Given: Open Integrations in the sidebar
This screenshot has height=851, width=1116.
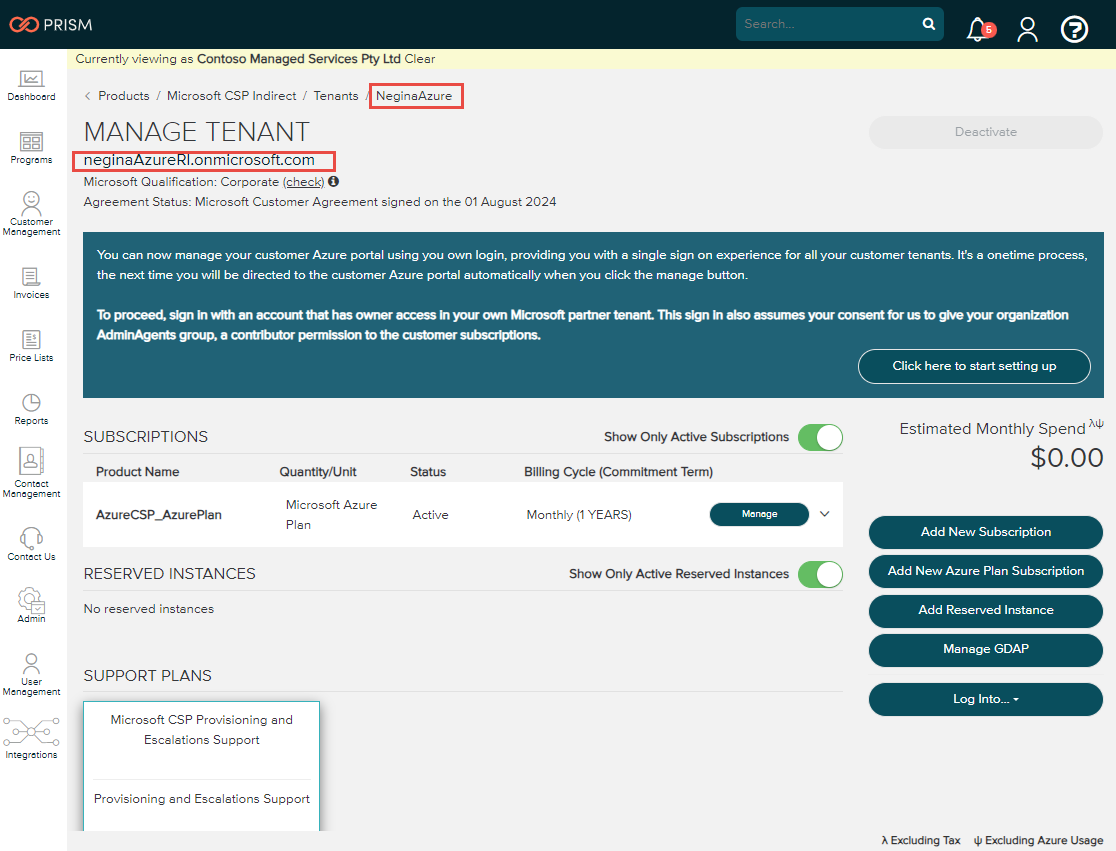Looking at the screenshot, I should (31, 733).
